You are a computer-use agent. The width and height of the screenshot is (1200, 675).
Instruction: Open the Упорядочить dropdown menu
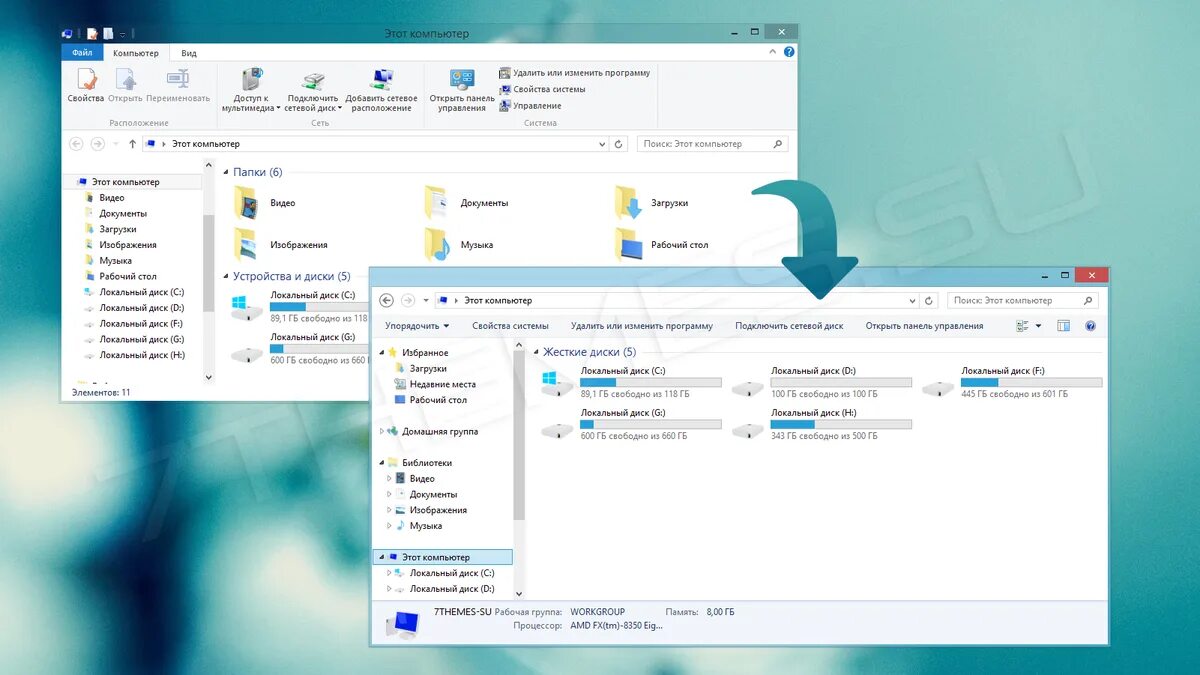point(417,326)
